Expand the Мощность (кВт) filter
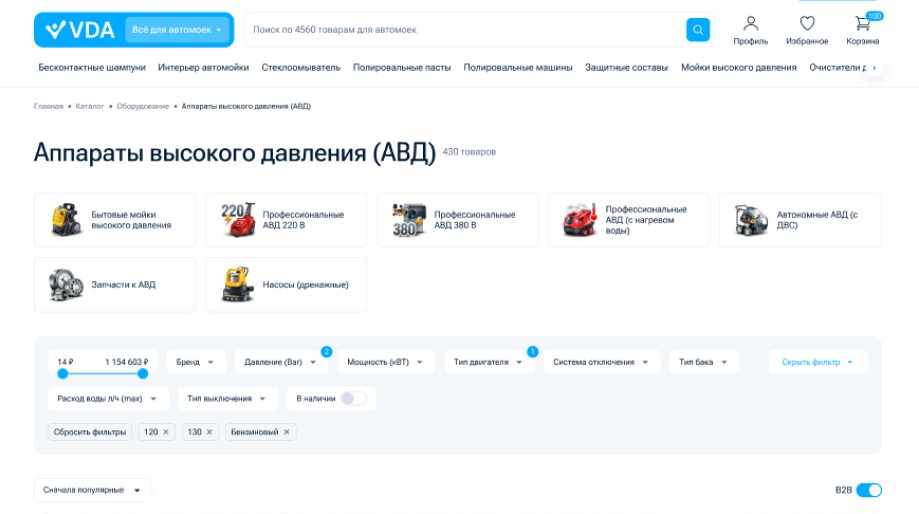919x514 pixels. coord(385,362)
